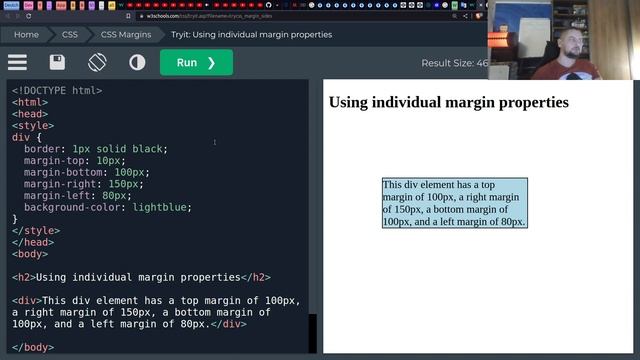Click the browser back arrow
Image resolution: width=640 pixels, height=360 pixels.
click(x=7, y=16)
